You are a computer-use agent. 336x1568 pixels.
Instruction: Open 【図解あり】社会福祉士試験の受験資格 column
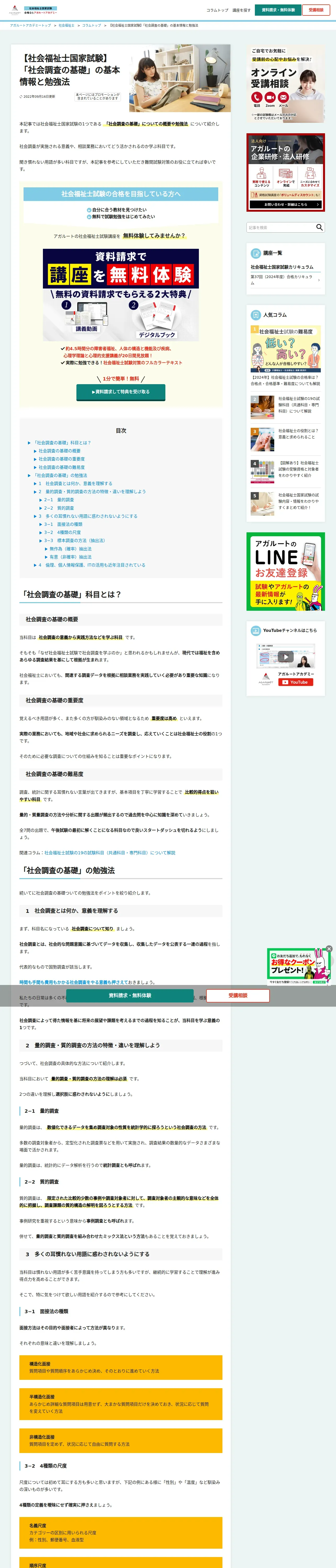tap(285, 472)
